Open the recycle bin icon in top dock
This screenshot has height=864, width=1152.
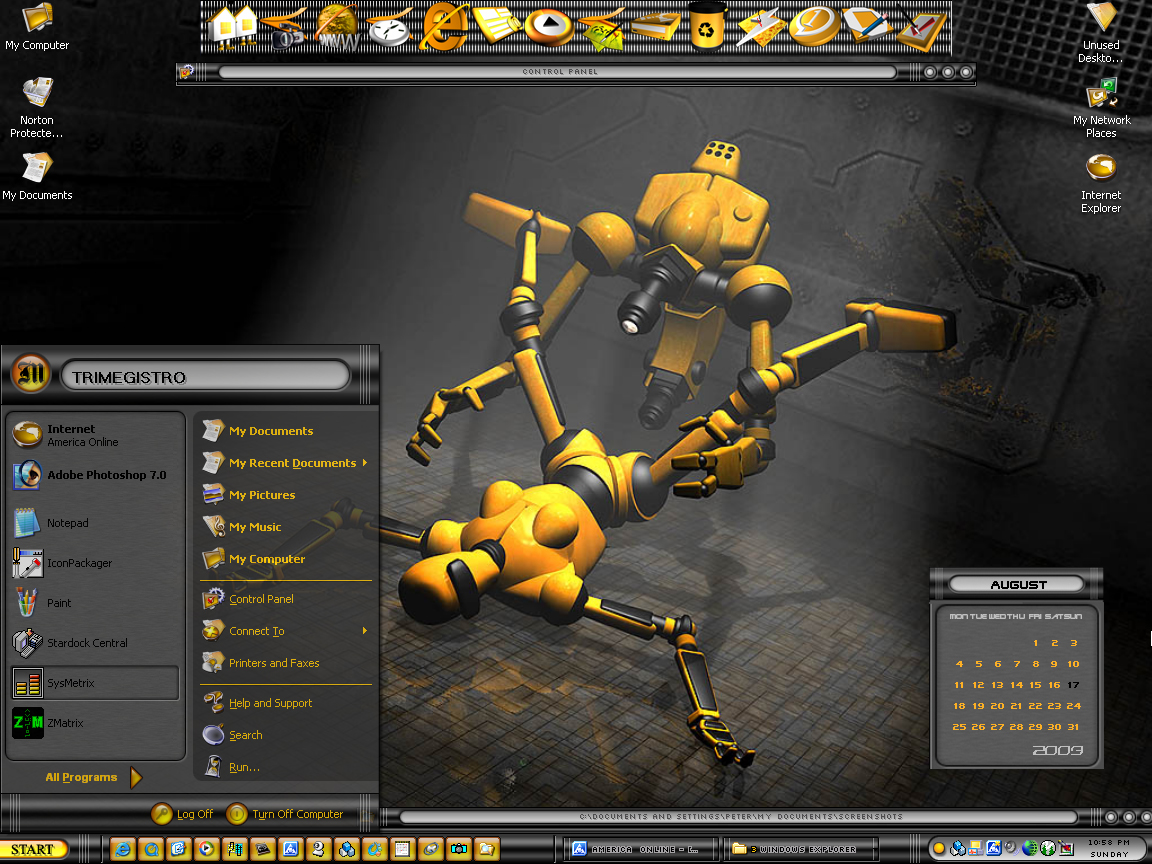(706, 26)
